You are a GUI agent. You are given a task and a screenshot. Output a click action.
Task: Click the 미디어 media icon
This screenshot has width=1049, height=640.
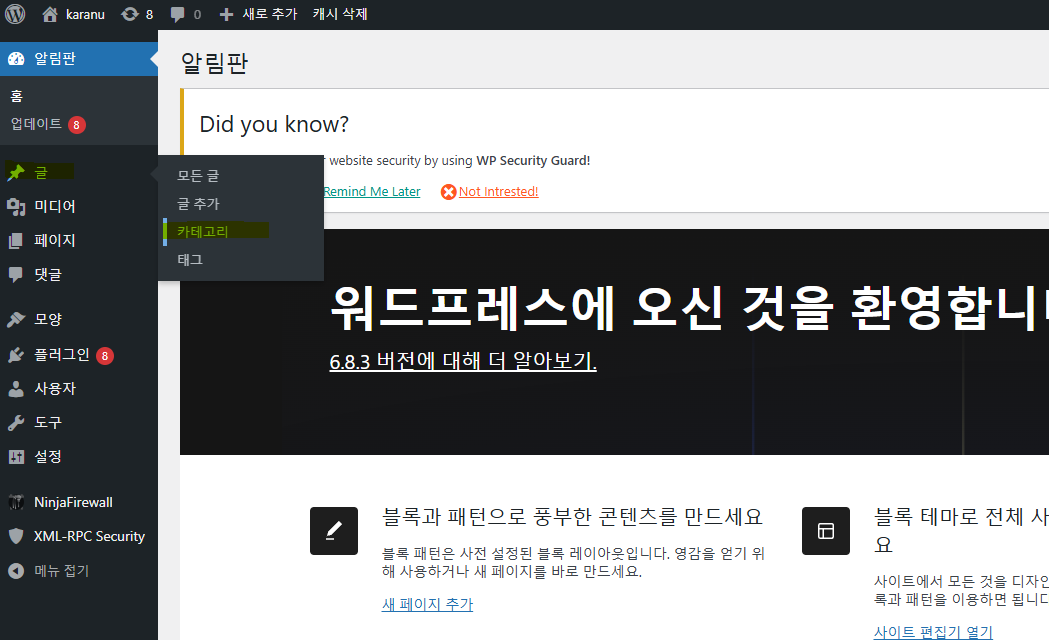pos(16,207)
